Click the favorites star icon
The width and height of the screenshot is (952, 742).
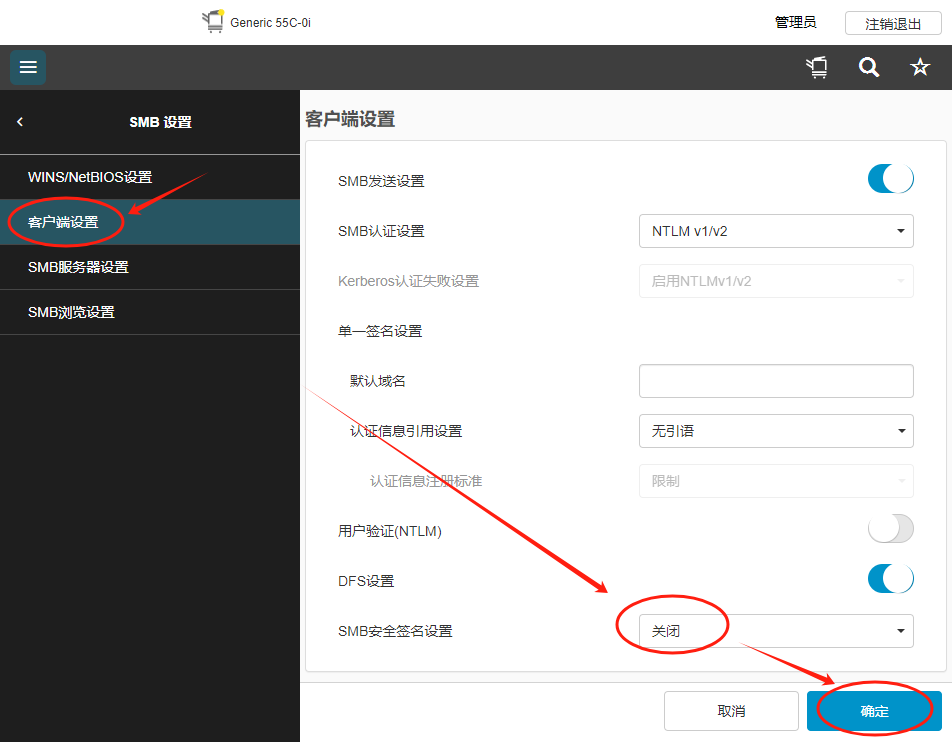click(919, 67)
